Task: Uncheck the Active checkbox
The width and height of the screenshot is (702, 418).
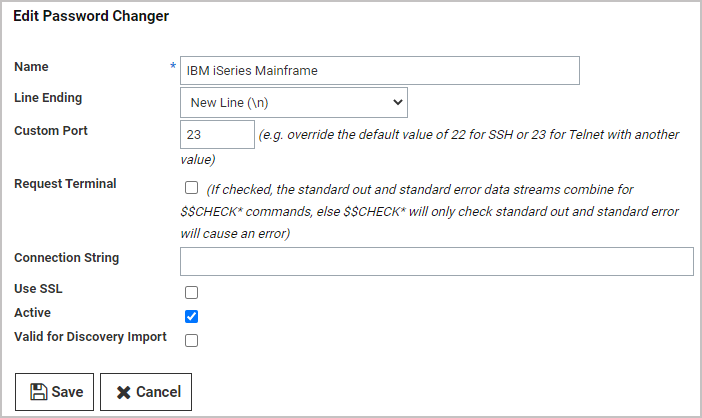Action: (192, 316)
